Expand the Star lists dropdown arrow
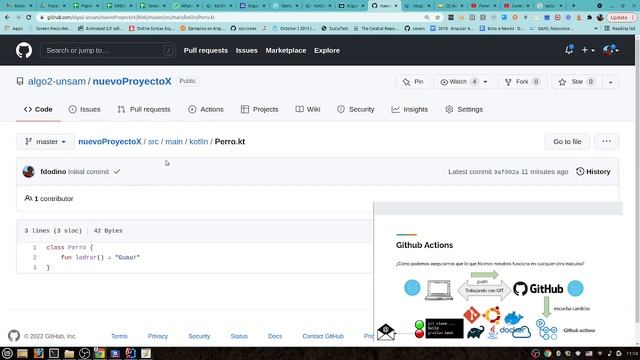Viewport: 640px width, 360px height. [x=610, y=82]
